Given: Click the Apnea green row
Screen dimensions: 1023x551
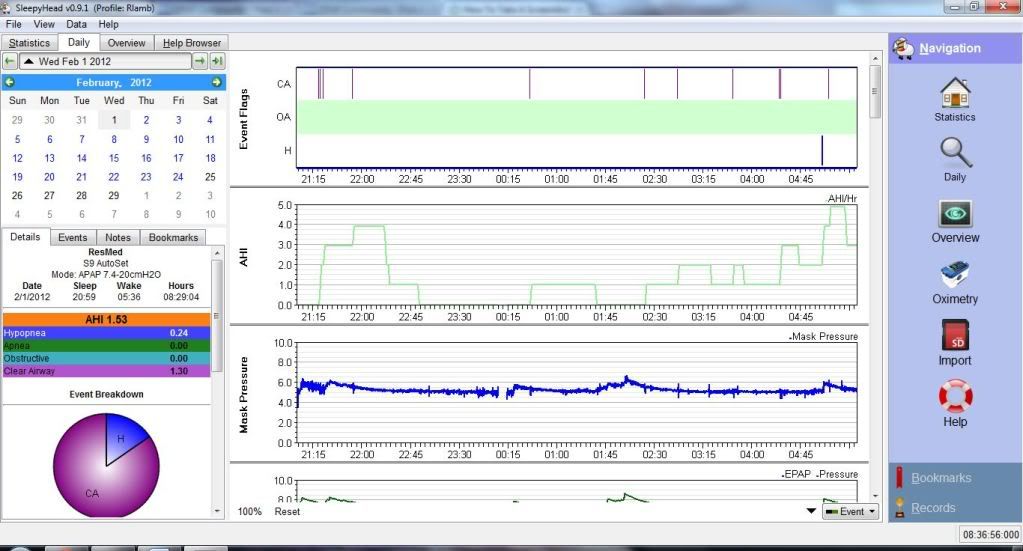Looking at the screenshot, I should pos(106,346).
